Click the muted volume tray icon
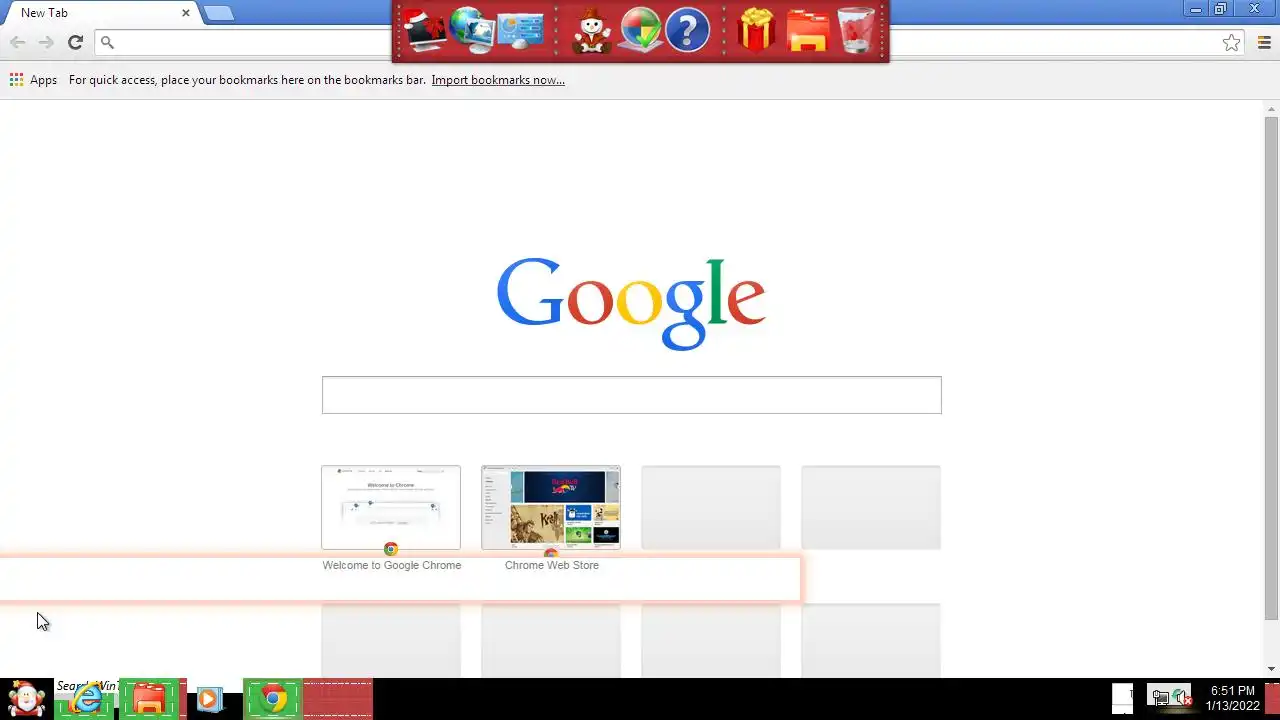The width and height of the screenshot is (1280, 720). (x=1182, y=698)
